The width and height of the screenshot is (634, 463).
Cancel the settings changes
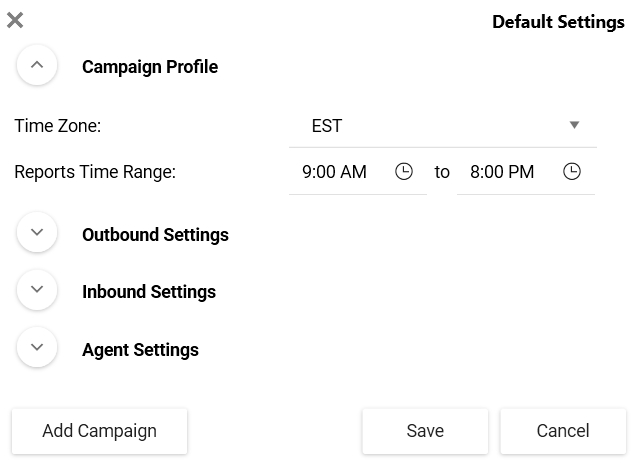[x=563, y=431]
